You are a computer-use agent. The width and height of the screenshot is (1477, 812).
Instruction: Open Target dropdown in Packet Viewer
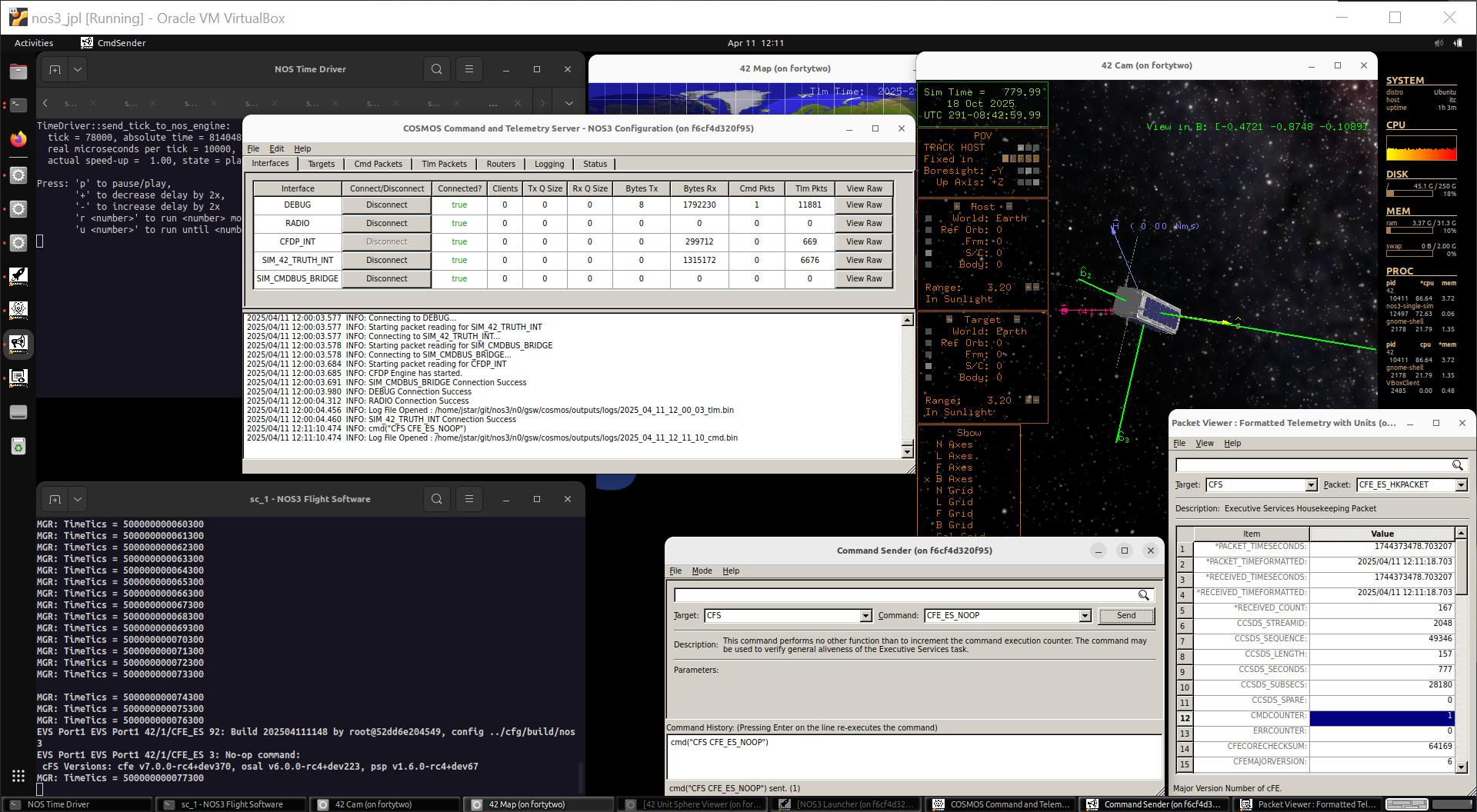pyautogui.click(x=1311, y=484)
